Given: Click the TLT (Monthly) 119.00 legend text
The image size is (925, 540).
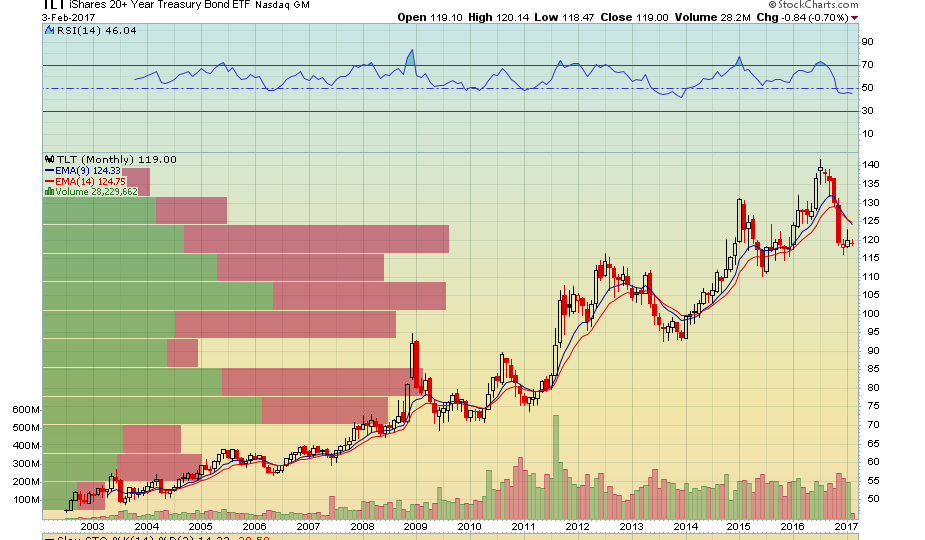Looking at the screenshot, I should pyautogui.click(x=116, y=159).
